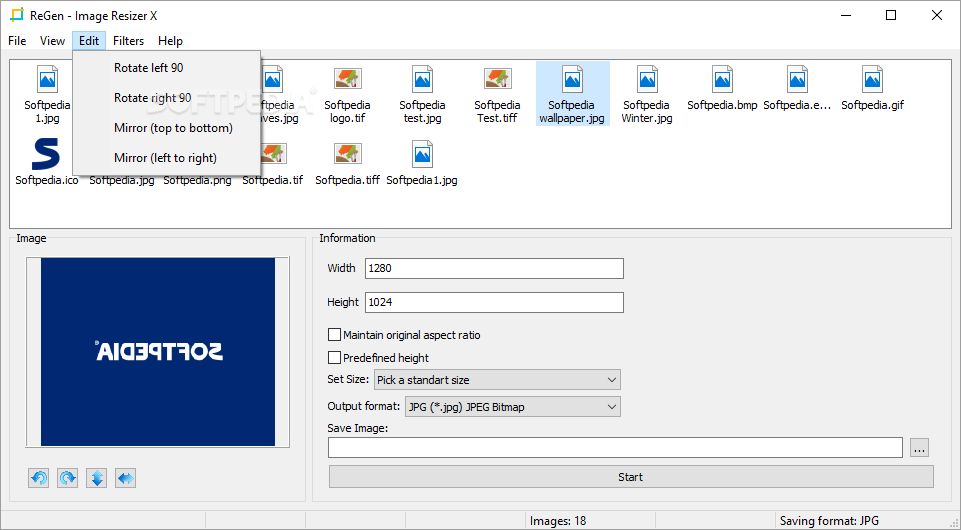Select the Softpedia.tif file

click(x=273, y=165)
